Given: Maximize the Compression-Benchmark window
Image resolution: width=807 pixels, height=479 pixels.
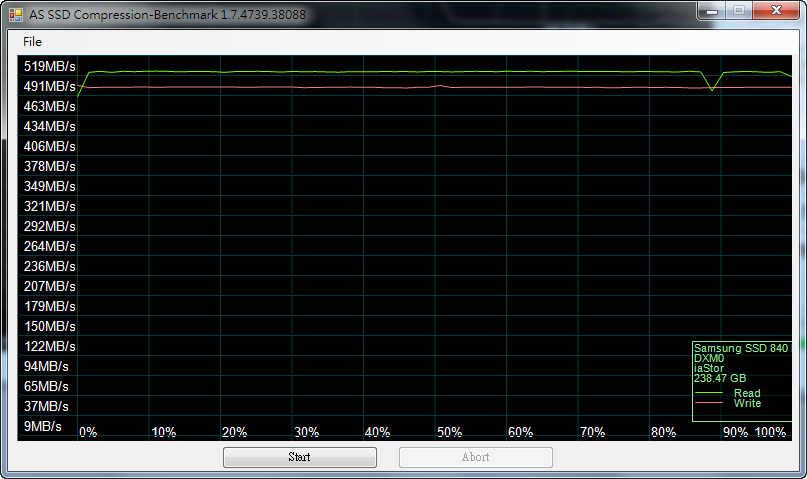Looking at the screenshot, I should (x=738, y=11).
